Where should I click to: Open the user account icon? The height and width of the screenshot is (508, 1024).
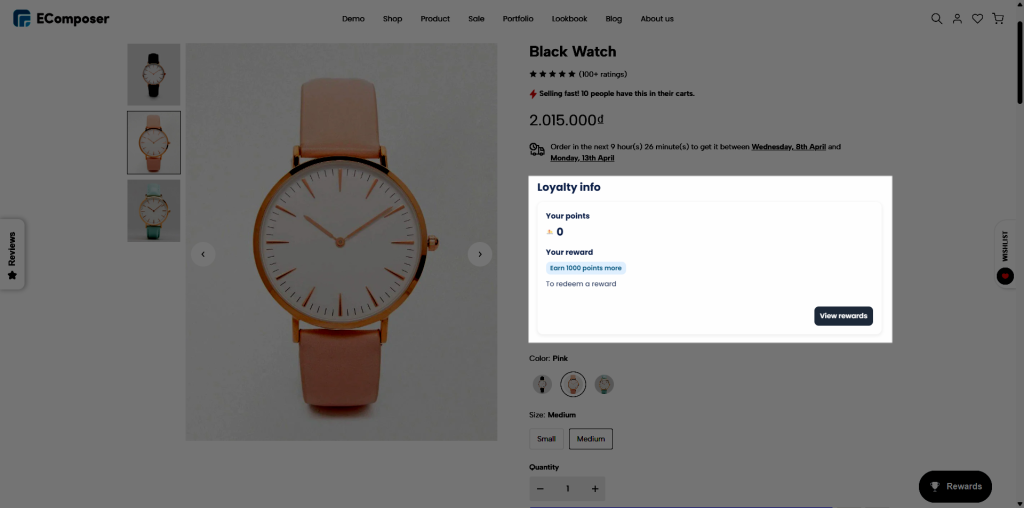tap(957, 19)
